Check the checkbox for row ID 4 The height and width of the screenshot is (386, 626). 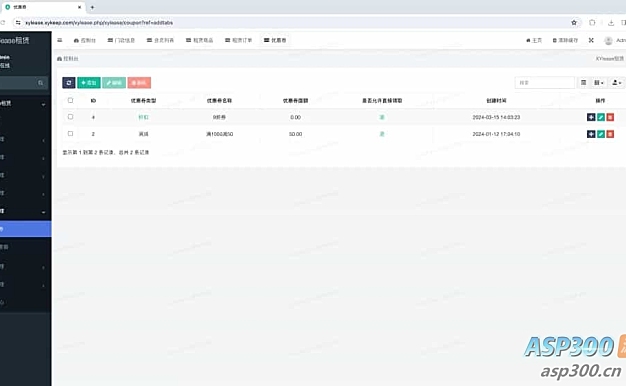70,117
